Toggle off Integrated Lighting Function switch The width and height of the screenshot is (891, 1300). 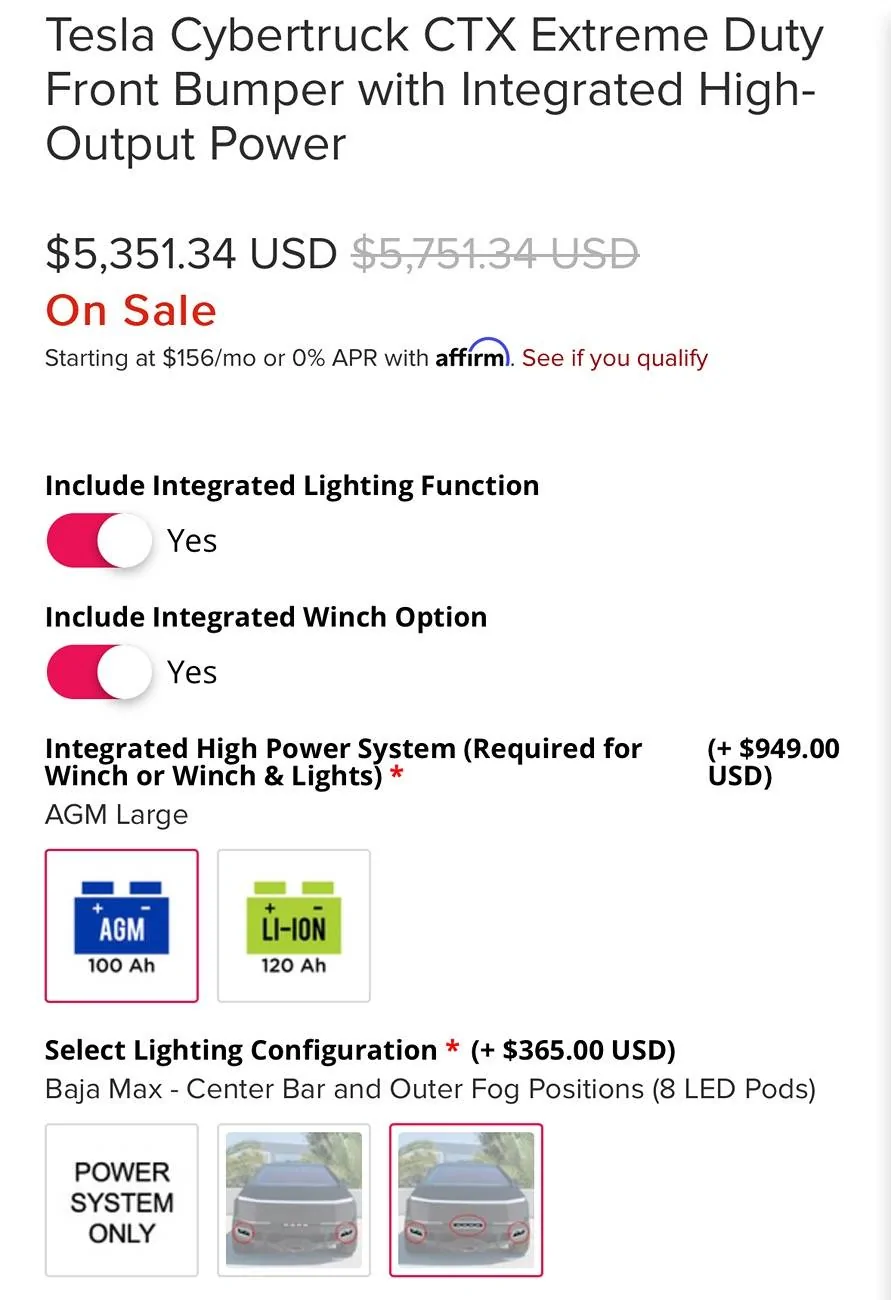point(99,541)
